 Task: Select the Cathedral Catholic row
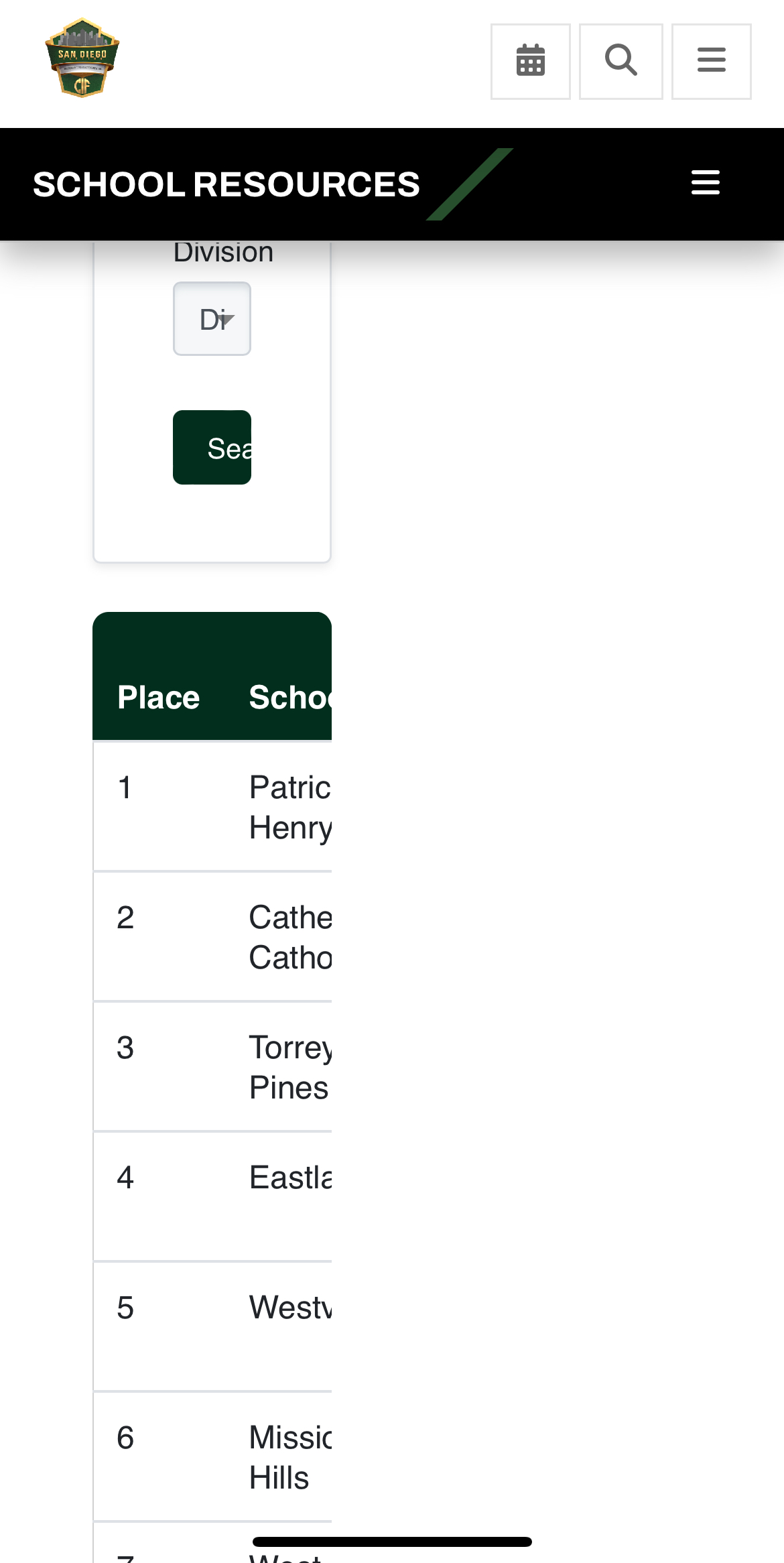click(x=289, y=937)
